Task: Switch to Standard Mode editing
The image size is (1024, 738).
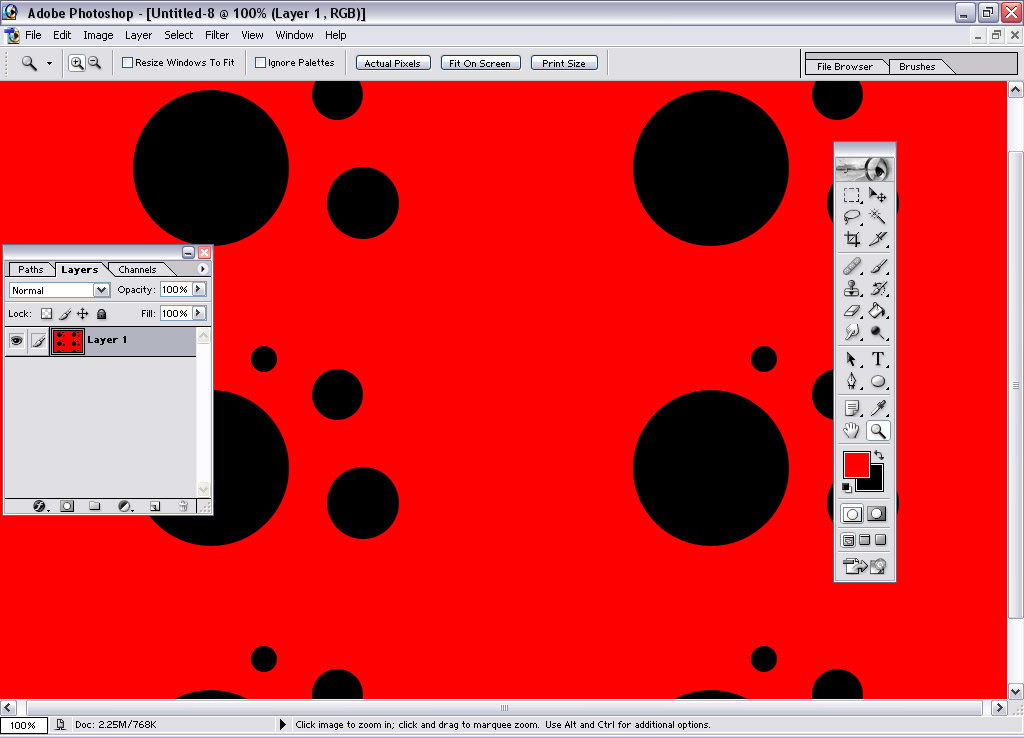Action: tap(852, 514)
